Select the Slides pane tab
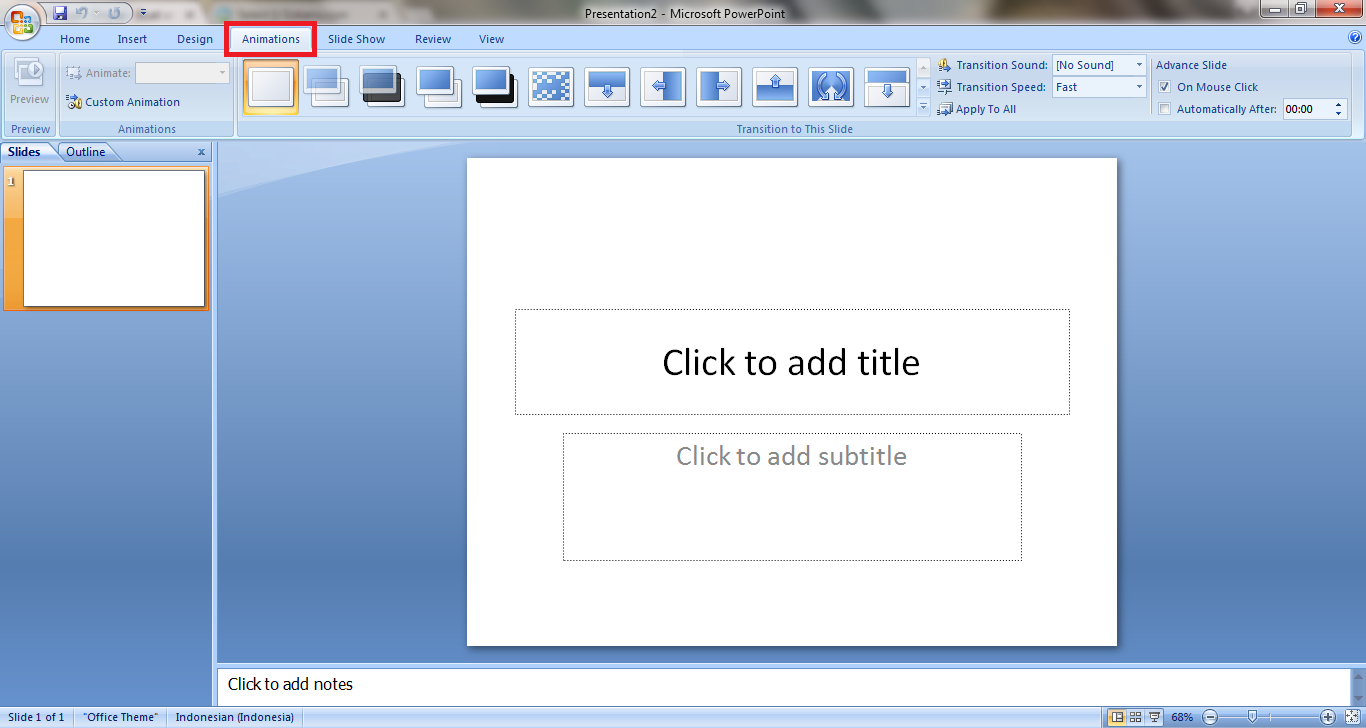This screenshot has width=1366, height=728. click(x=25, y=152)
